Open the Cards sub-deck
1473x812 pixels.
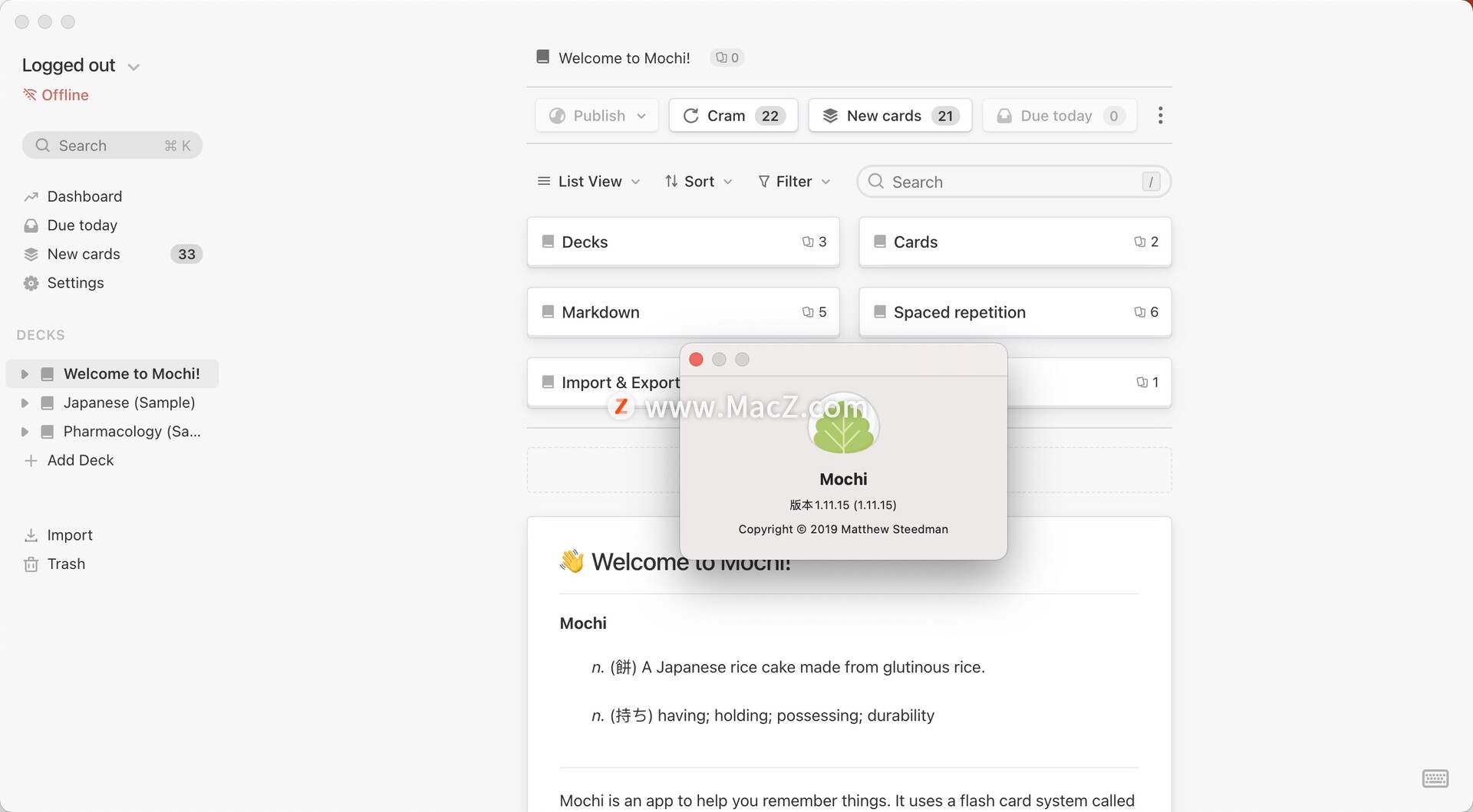pyautogui.click(x=1015, y=242)
